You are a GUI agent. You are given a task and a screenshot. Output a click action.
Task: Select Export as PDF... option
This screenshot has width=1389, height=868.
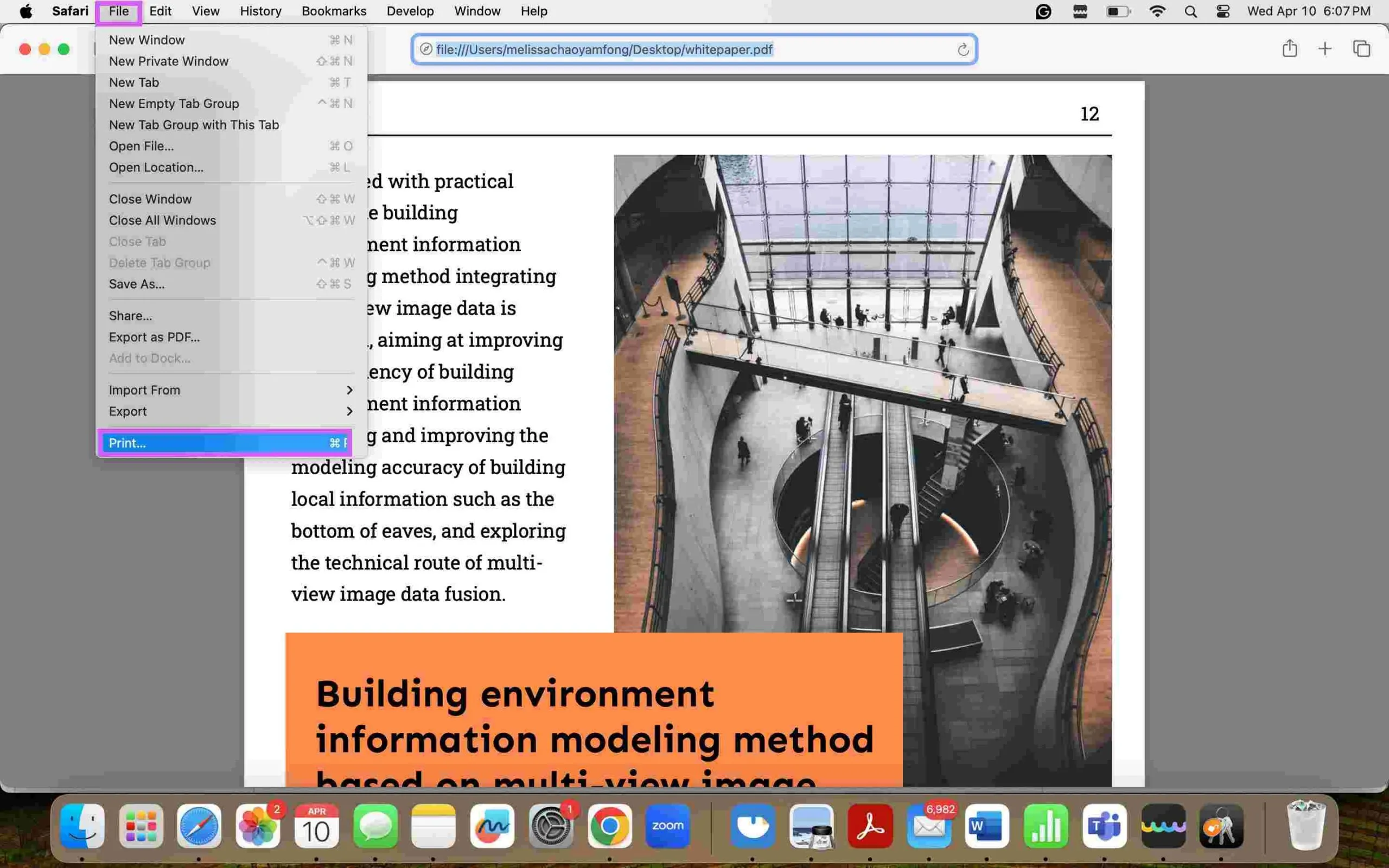click(x=154, y=337)
